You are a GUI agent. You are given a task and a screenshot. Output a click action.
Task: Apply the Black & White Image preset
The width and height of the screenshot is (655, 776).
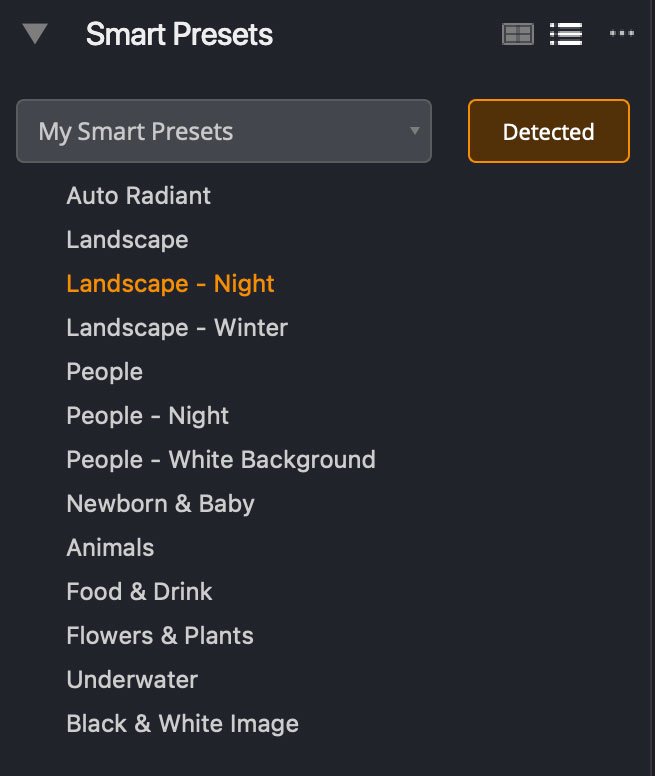(x=182, y=724)
